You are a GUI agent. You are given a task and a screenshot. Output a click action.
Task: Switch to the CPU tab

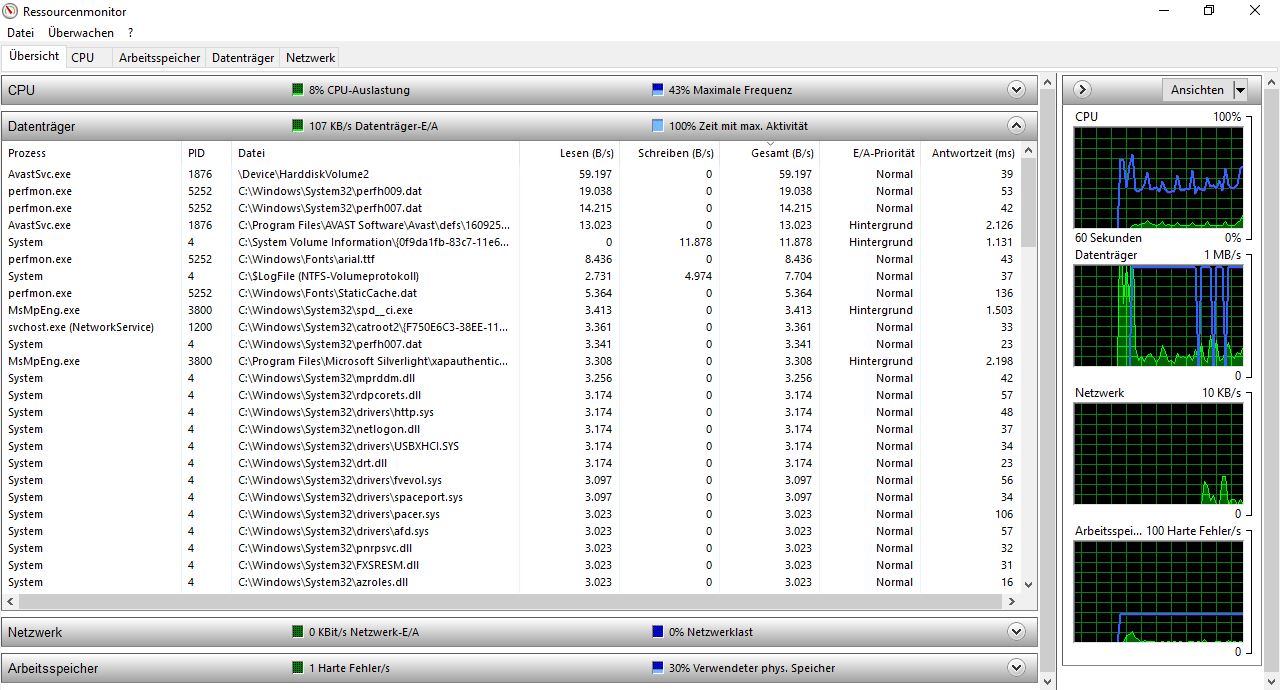83,58
